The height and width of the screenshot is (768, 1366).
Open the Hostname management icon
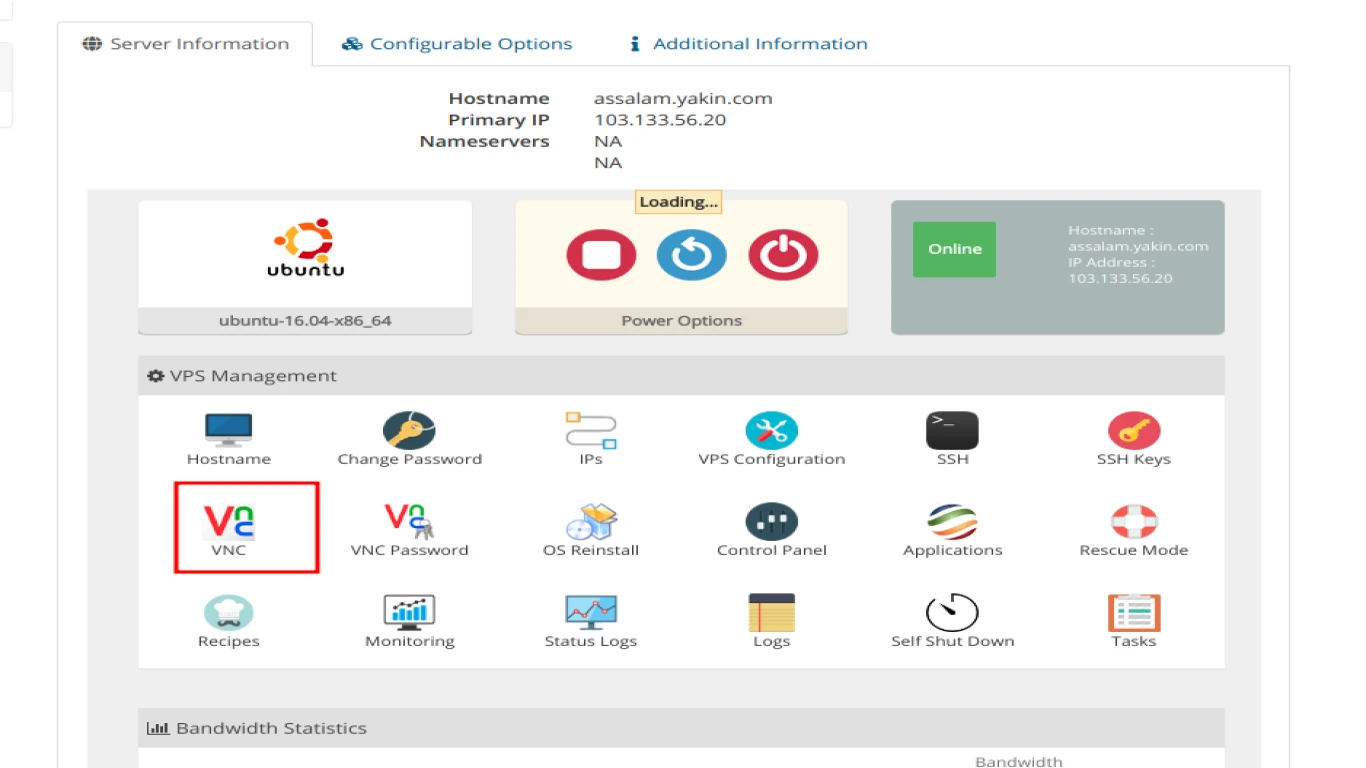coord(229,430)
